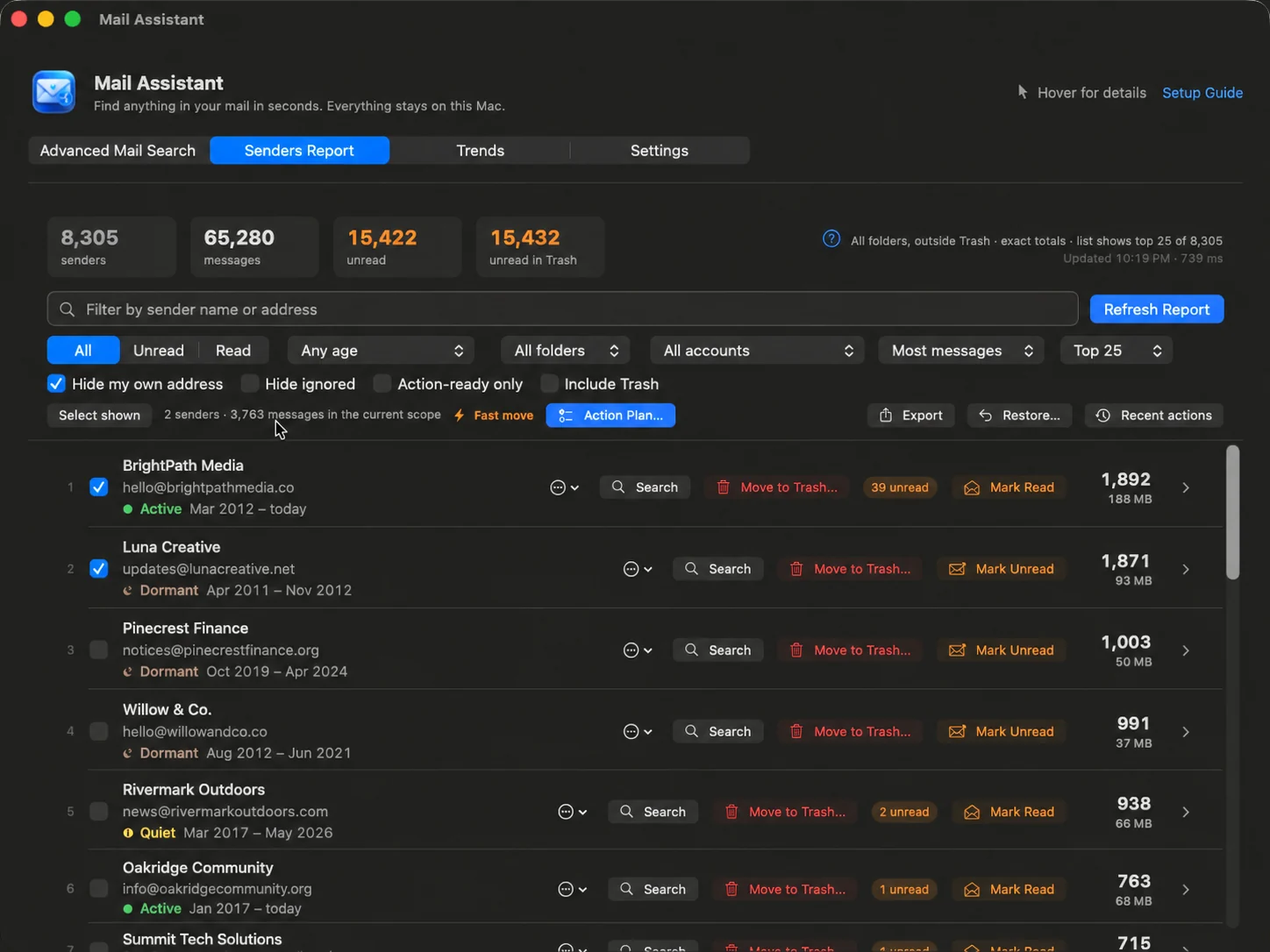Click the Mail Assistant app envelope icon

[54, 92]
